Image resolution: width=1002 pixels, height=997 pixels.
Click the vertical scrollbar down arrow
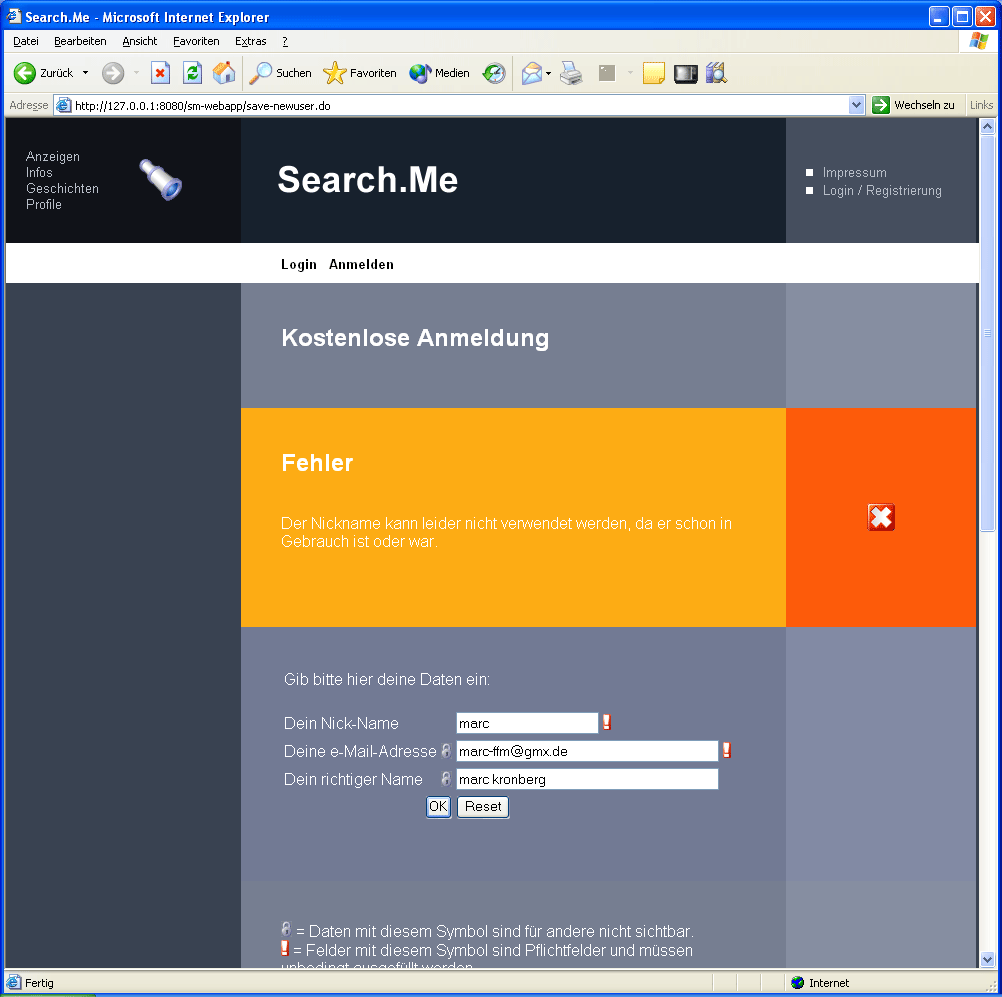coord(987,958)
